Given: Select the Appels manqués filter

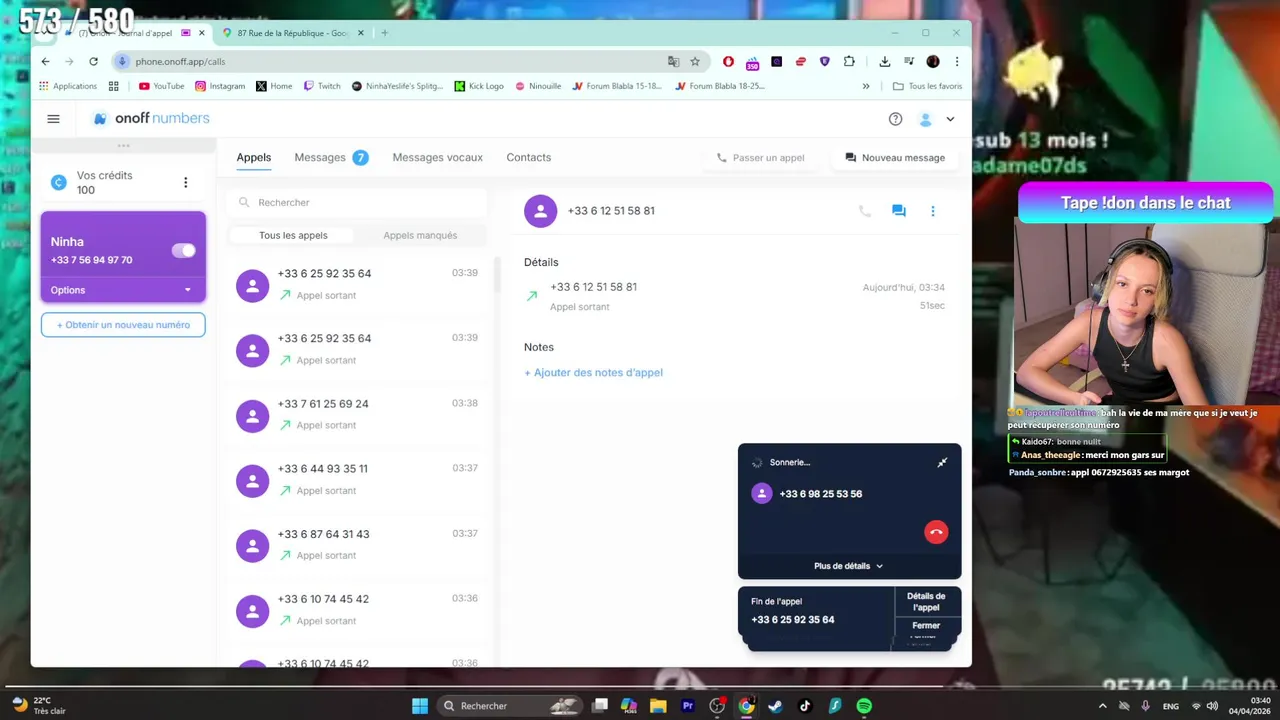Looking at the screenshot, I should pos(420,235).
